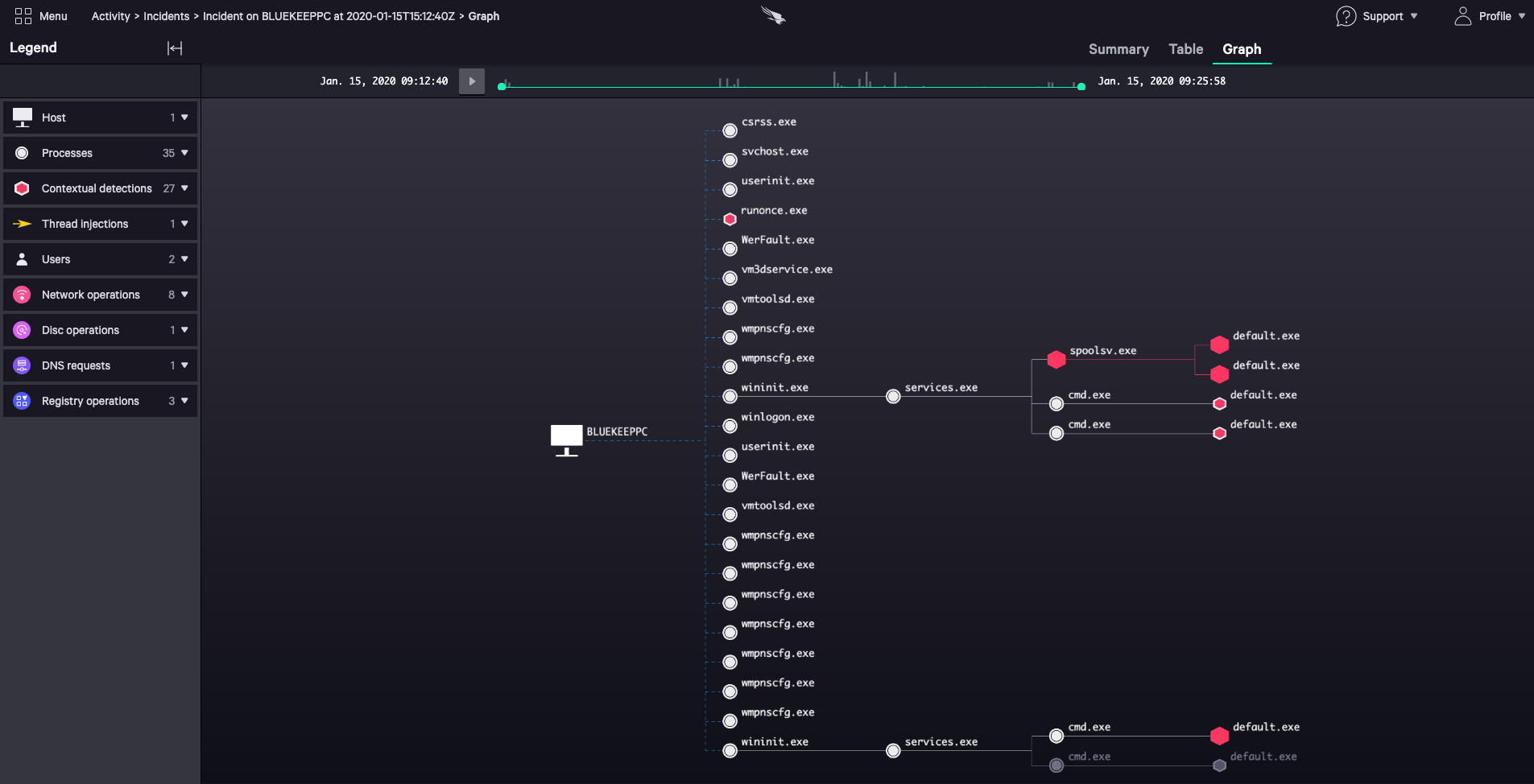1534x784 pixels.
Task: Go to Activity breadcrumb link
Action: (x=110, y=16)
